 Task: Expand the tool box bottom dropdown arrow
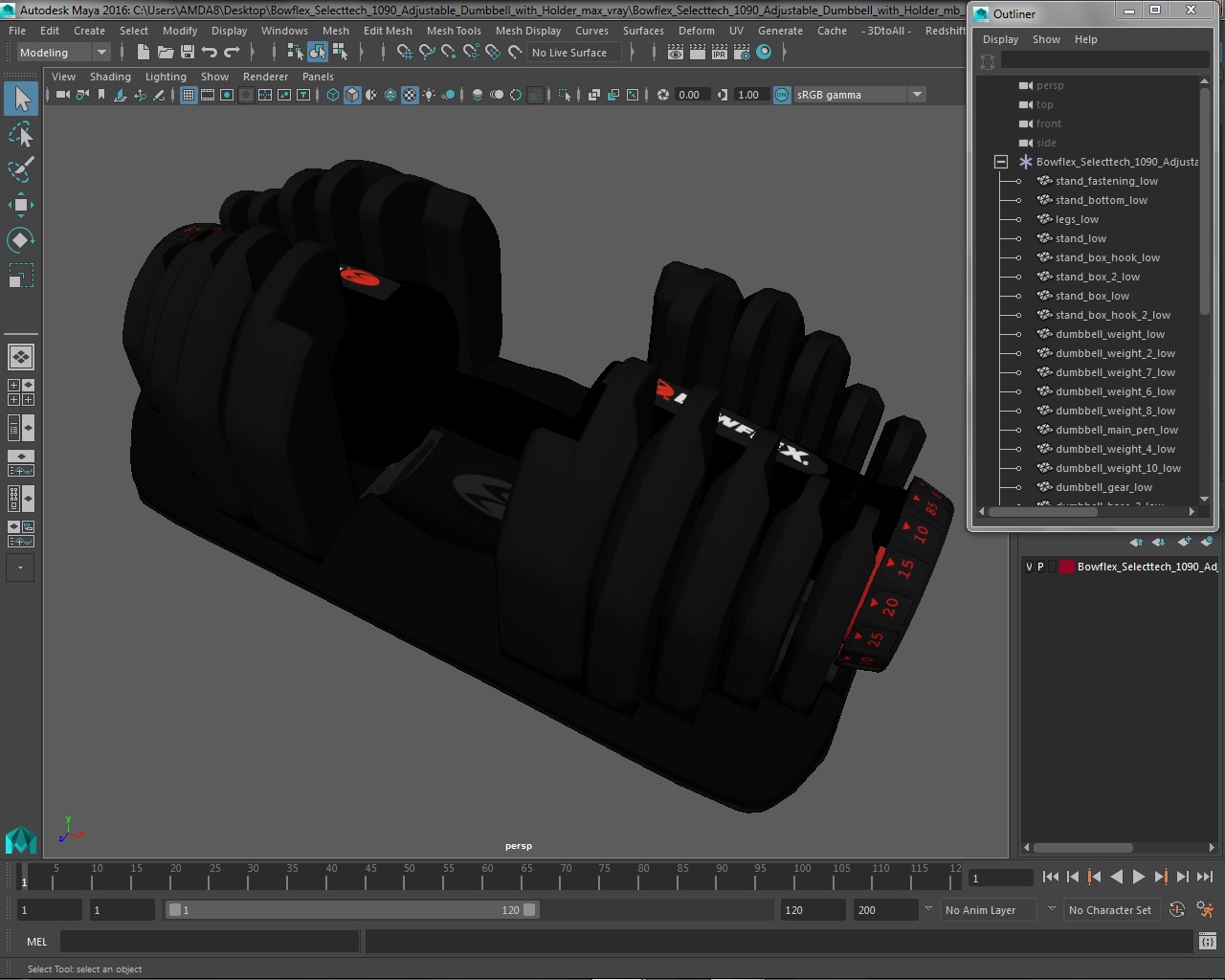20,568
